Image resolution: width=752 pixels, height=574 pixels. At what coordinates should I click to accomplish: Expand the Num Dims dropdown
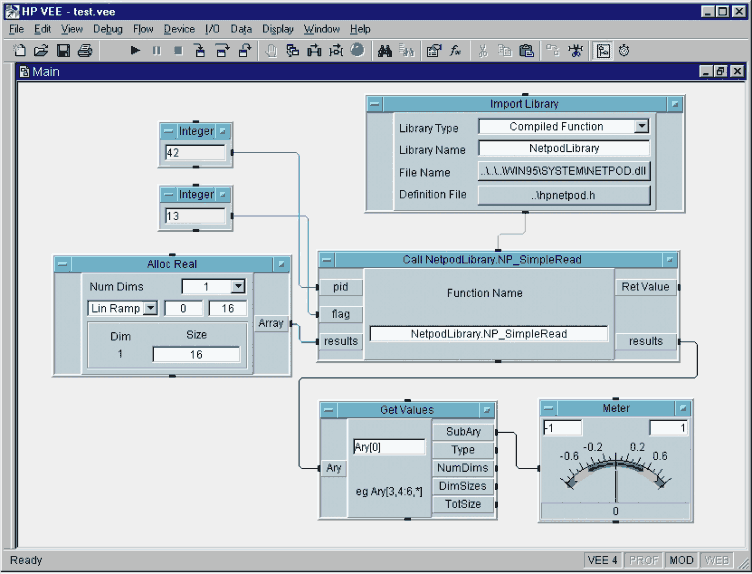point(238,287)
